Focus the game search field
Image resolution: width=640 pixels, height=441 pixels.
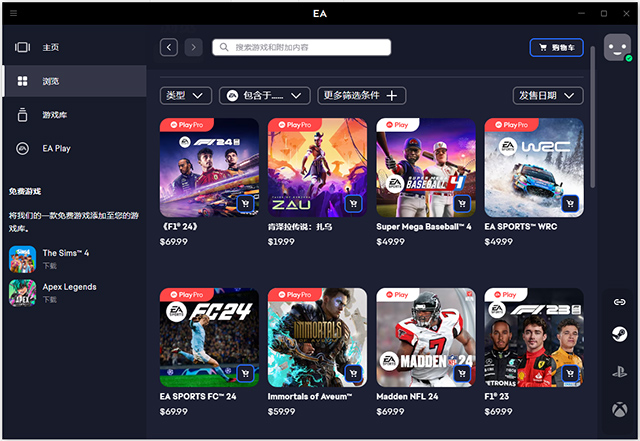coord(301,47)
